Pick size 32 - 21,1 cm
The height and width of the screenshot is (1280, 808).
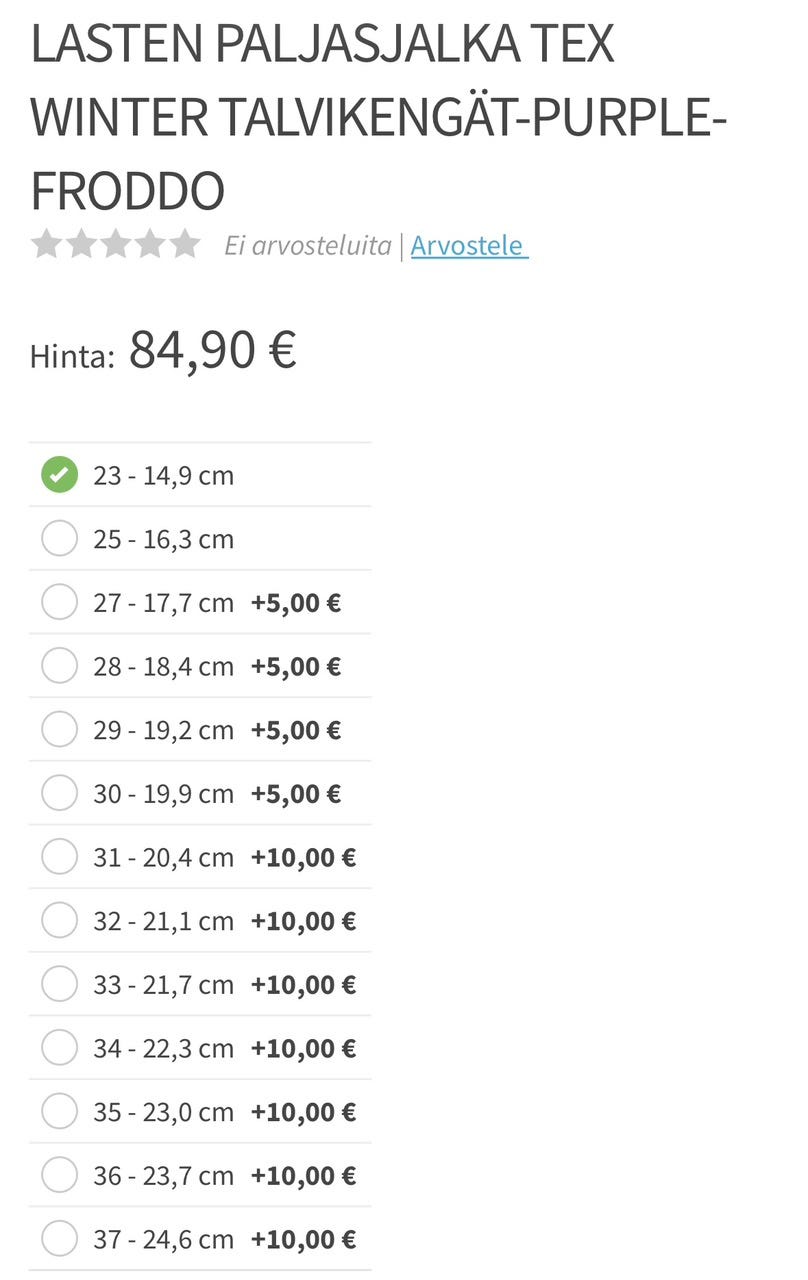point(60,921)
